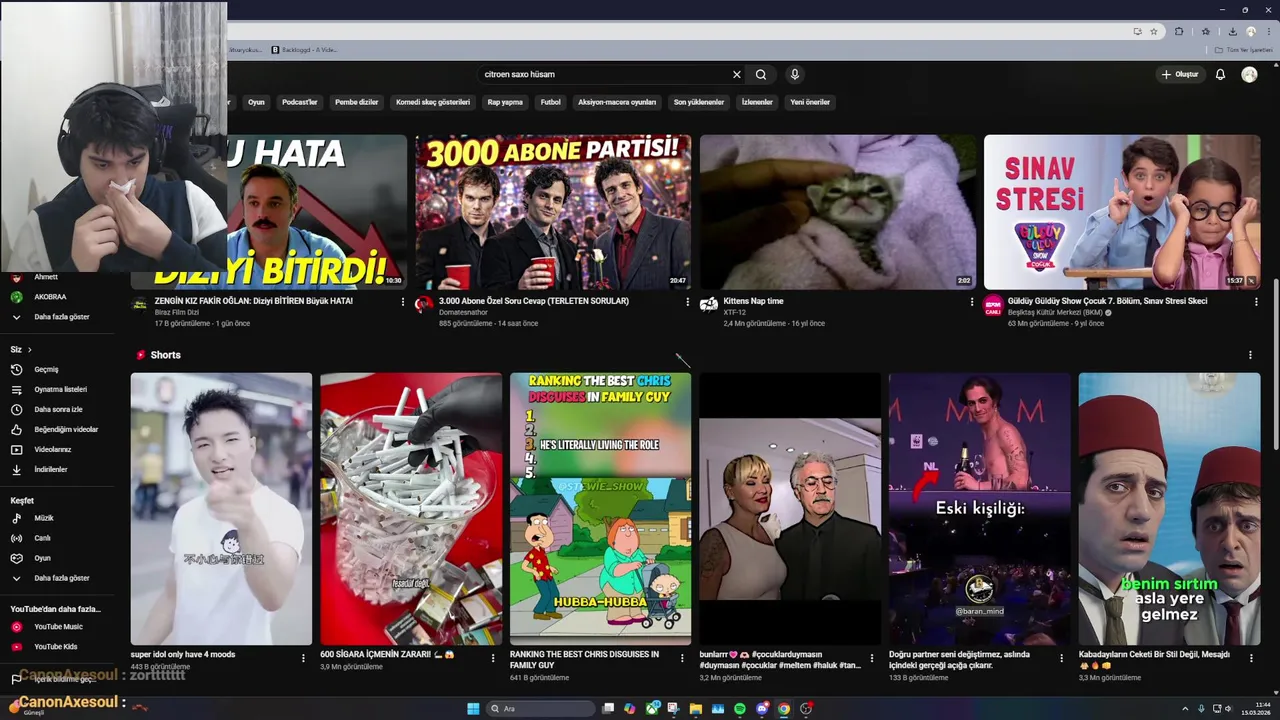Open Chrome three-dot menu

click(x=1267, y=31)
